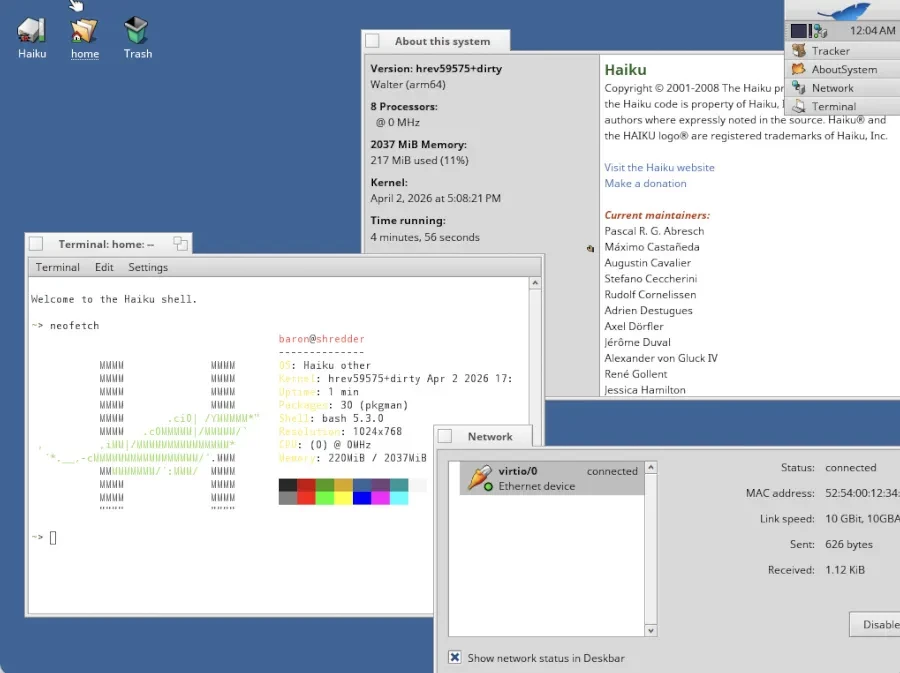This screenshot has width=900, height=673.
Task: Click the Terminal window zoom box
Action: tap(180, 243)
